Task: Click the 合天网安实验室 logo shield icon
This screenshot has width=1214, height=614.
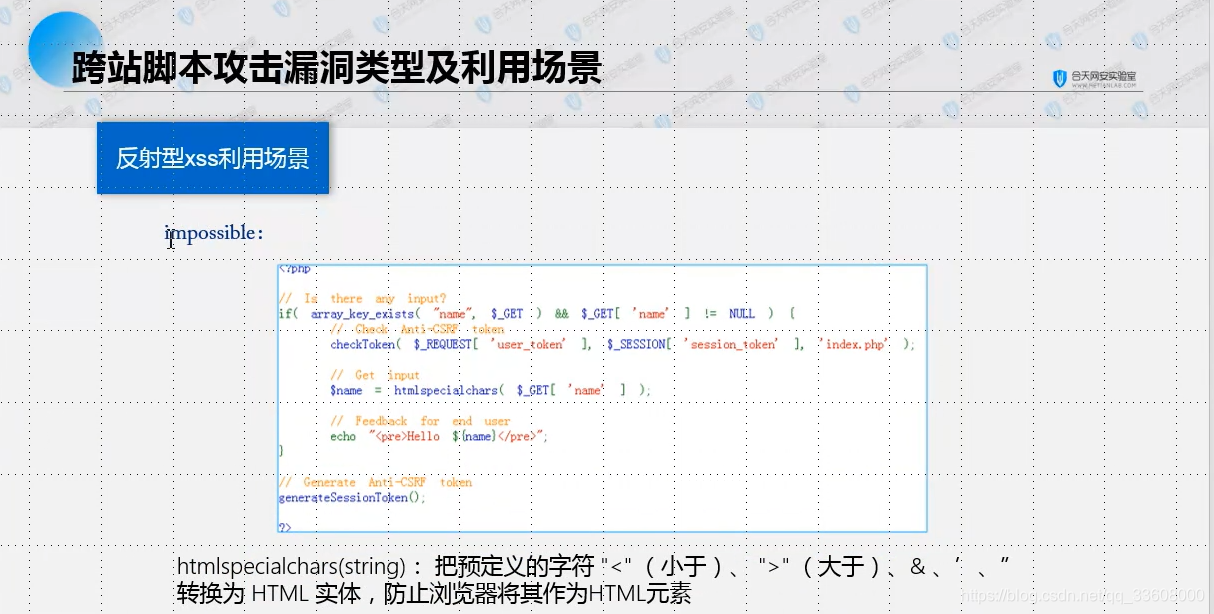Action: pos(1060,78)
